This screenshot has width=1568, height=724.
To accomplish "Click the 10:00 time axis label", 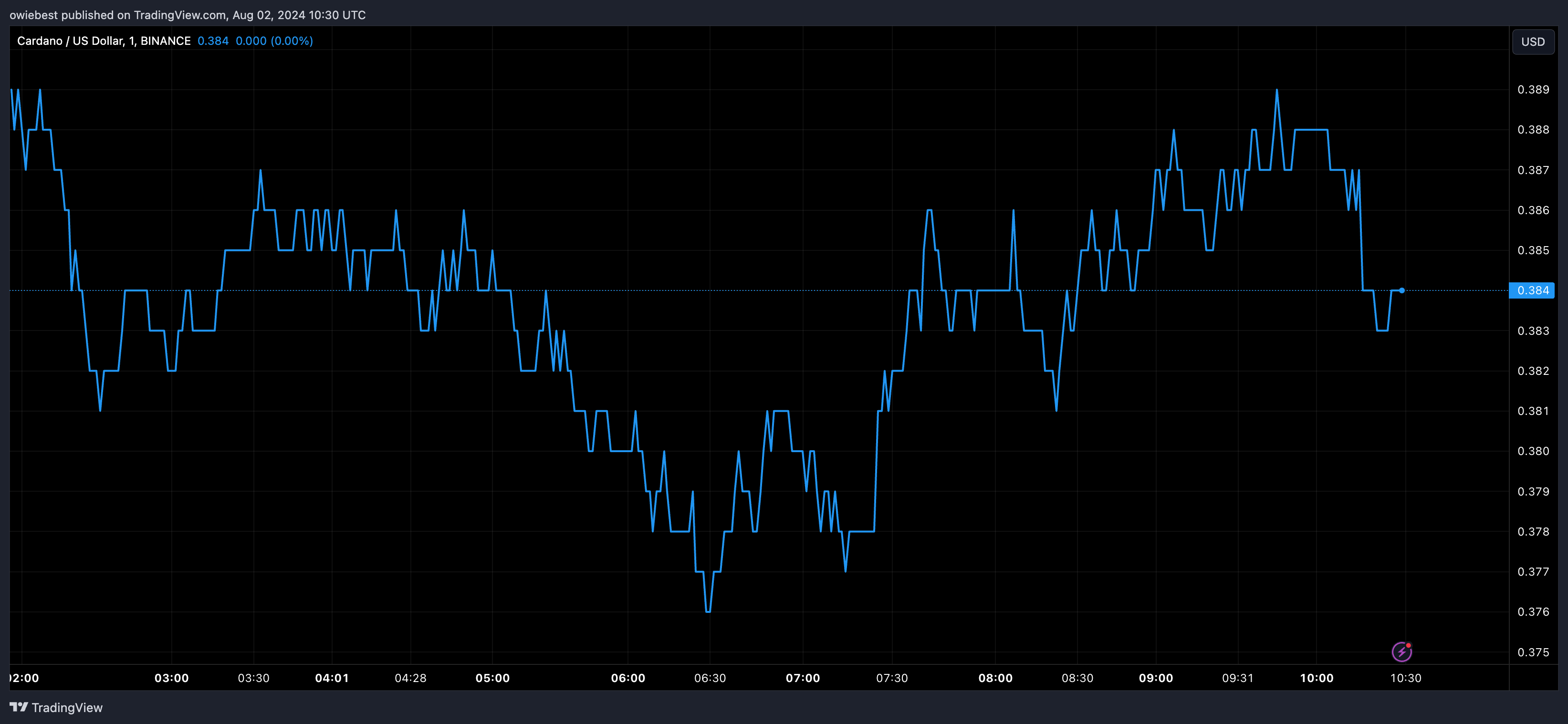I will coord(1317,678).
